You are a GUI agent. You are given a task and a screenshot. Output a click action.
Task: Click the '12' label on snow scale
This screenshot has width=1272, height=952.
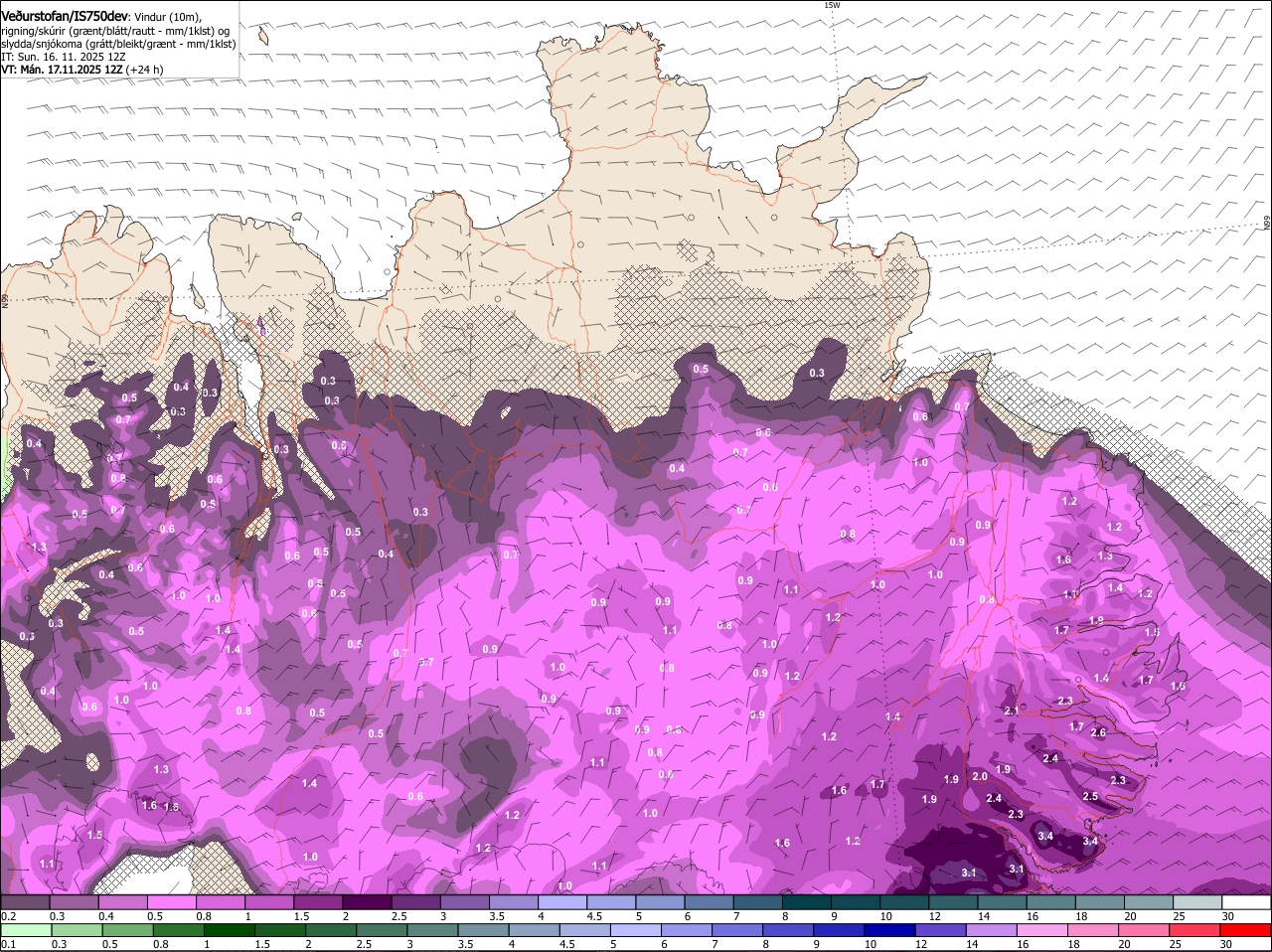click(934, 916)
